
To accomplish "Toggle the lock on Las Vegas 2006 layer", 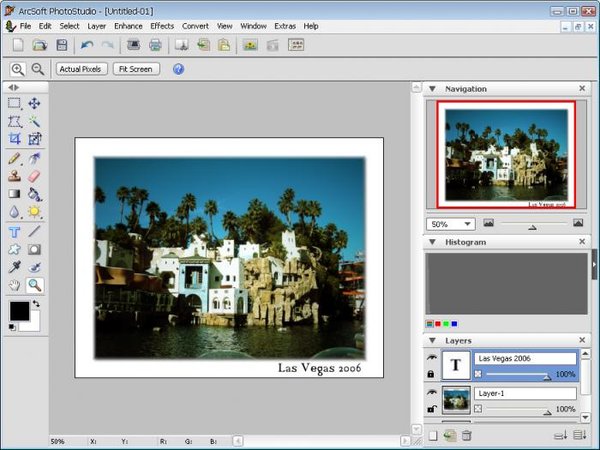I will (433, 373).
